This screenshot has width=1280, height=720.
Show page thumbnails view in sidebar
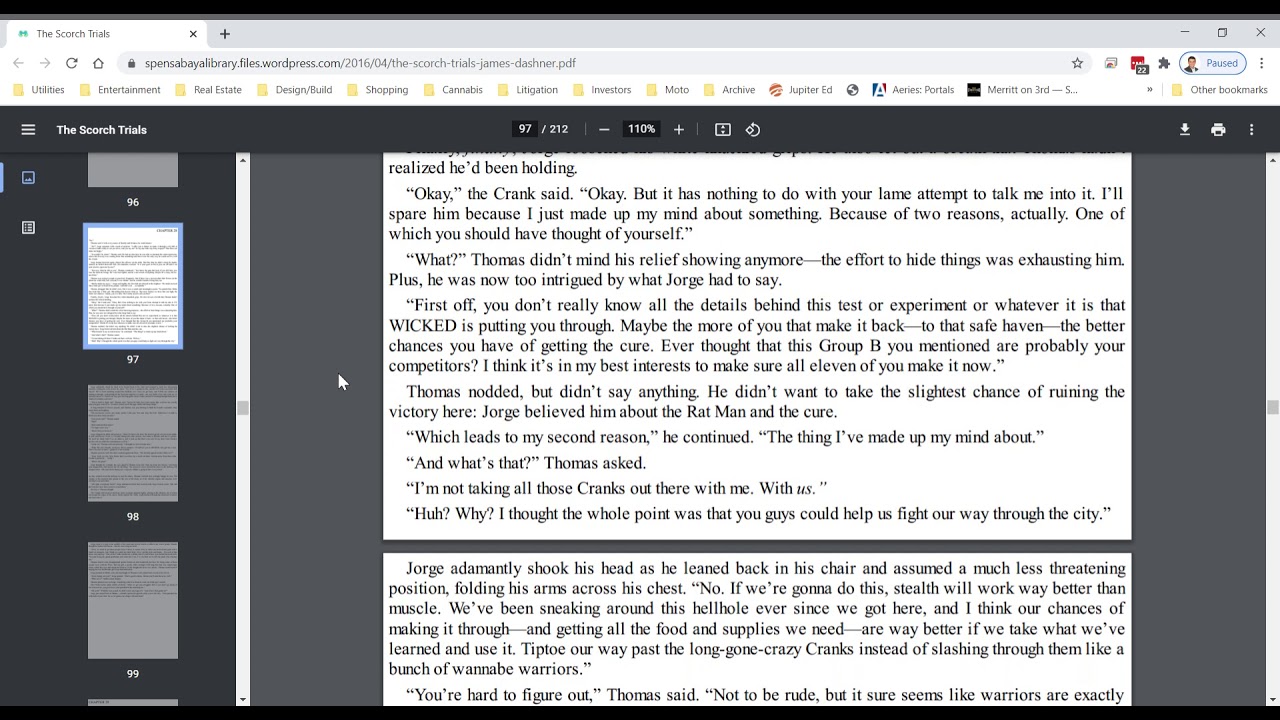click(x=28, y=177)
